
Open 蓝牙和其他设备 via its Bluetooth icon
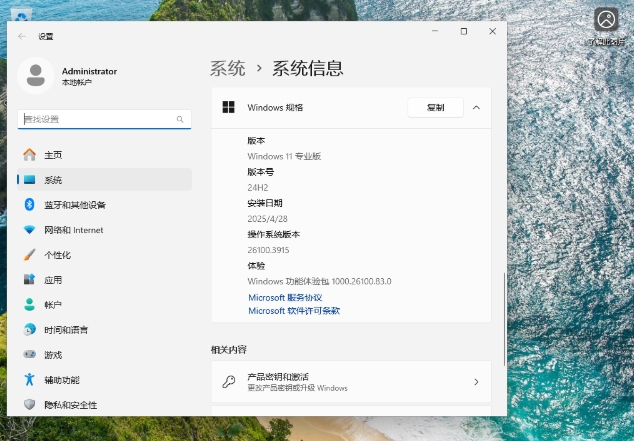point(29,205)
